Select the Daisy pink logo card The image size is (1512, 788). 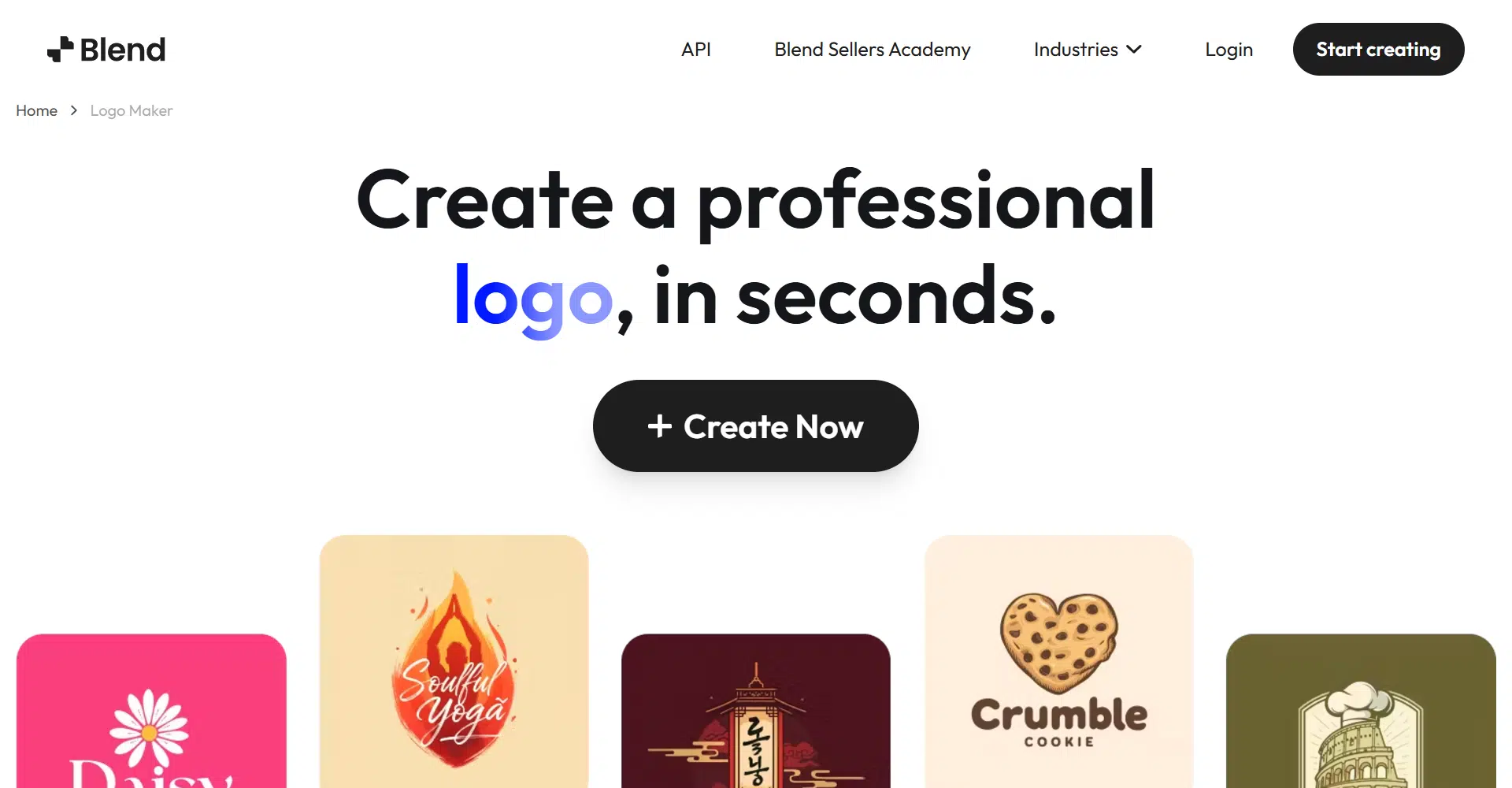pyautogui.click(x=151, y=711)
